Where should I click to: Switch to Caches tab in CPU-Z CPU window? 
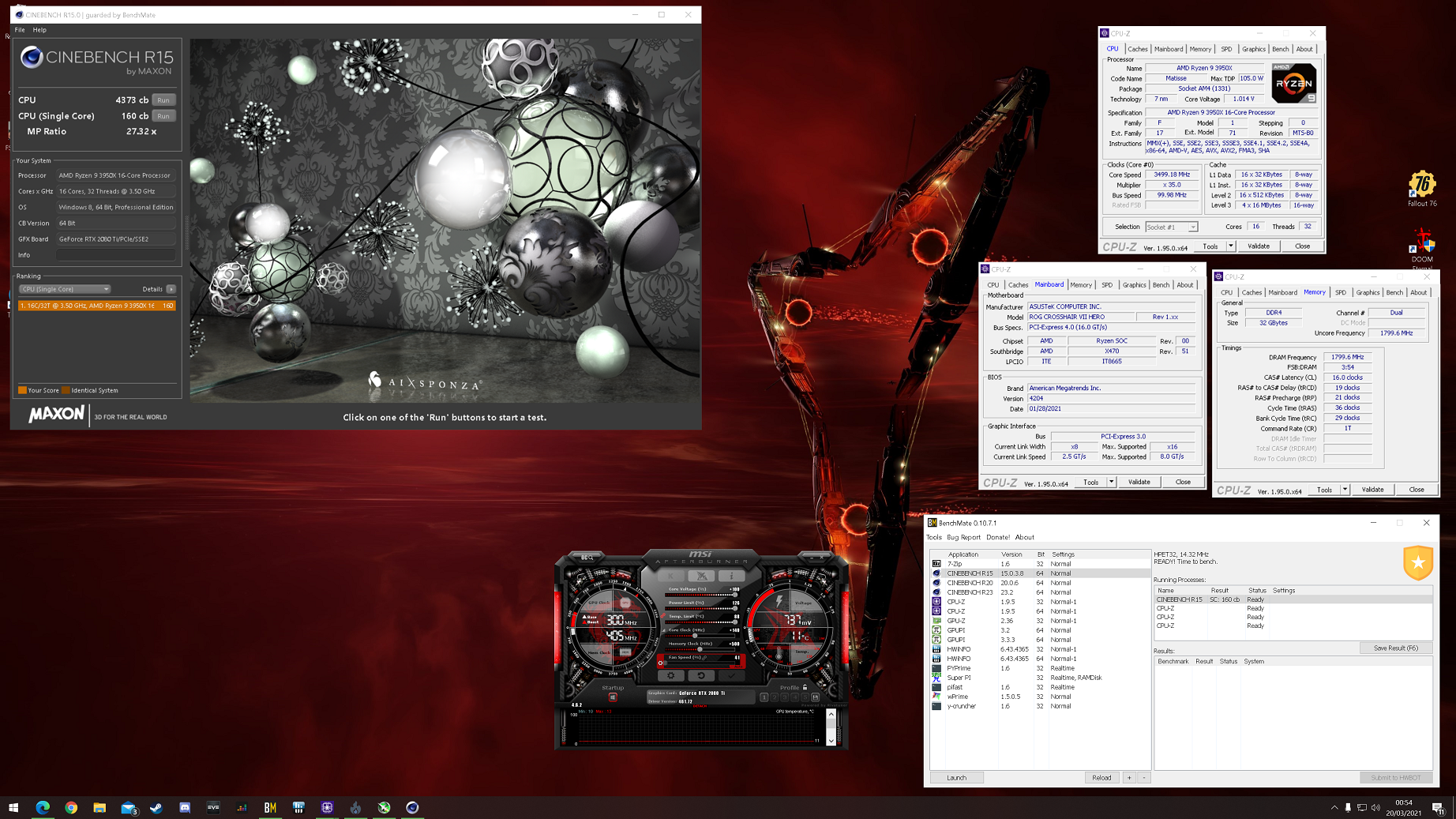pos(1138,49)
